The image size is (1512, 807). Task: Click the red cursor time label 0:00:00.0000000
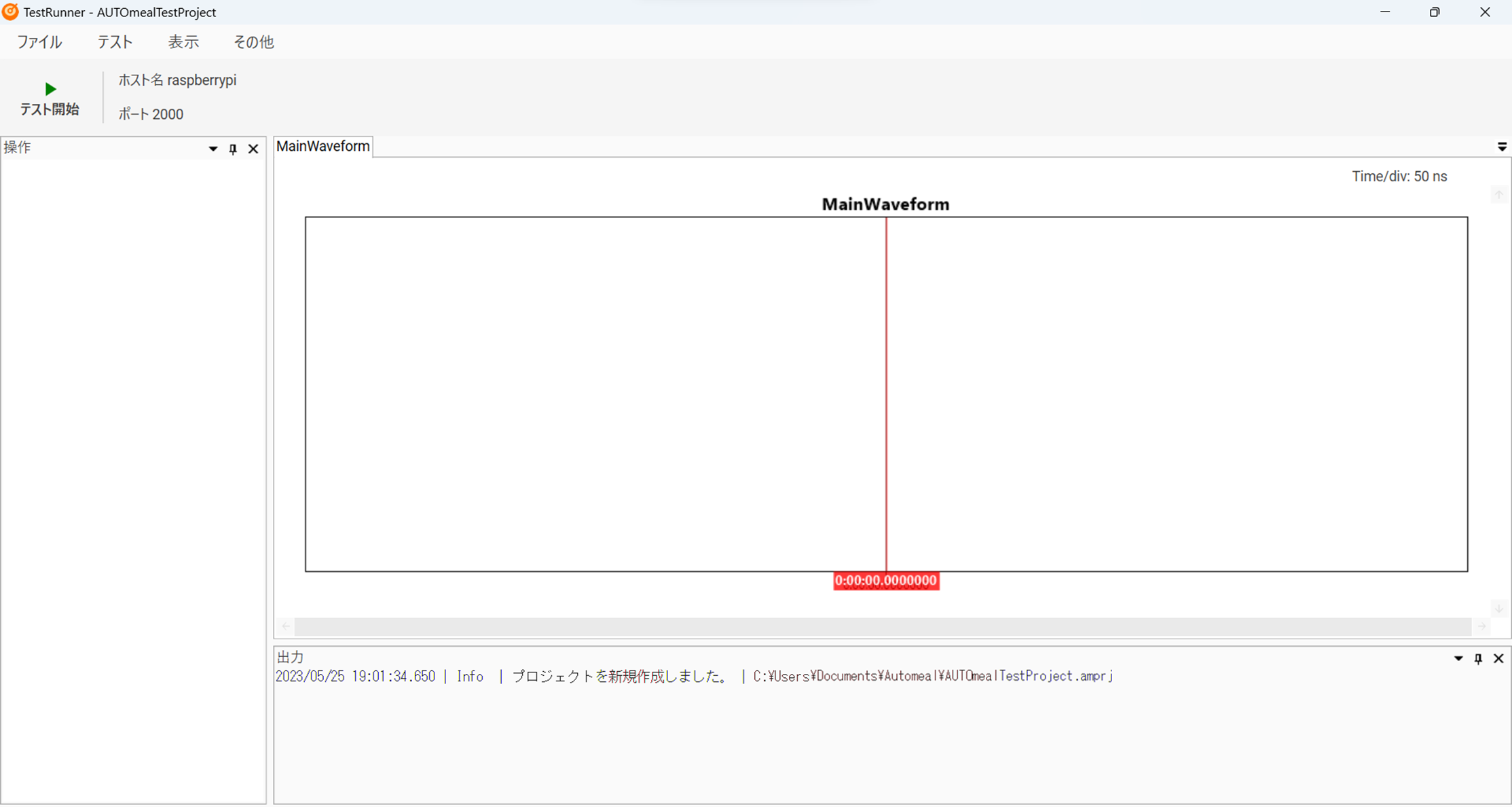click(885, 581)
